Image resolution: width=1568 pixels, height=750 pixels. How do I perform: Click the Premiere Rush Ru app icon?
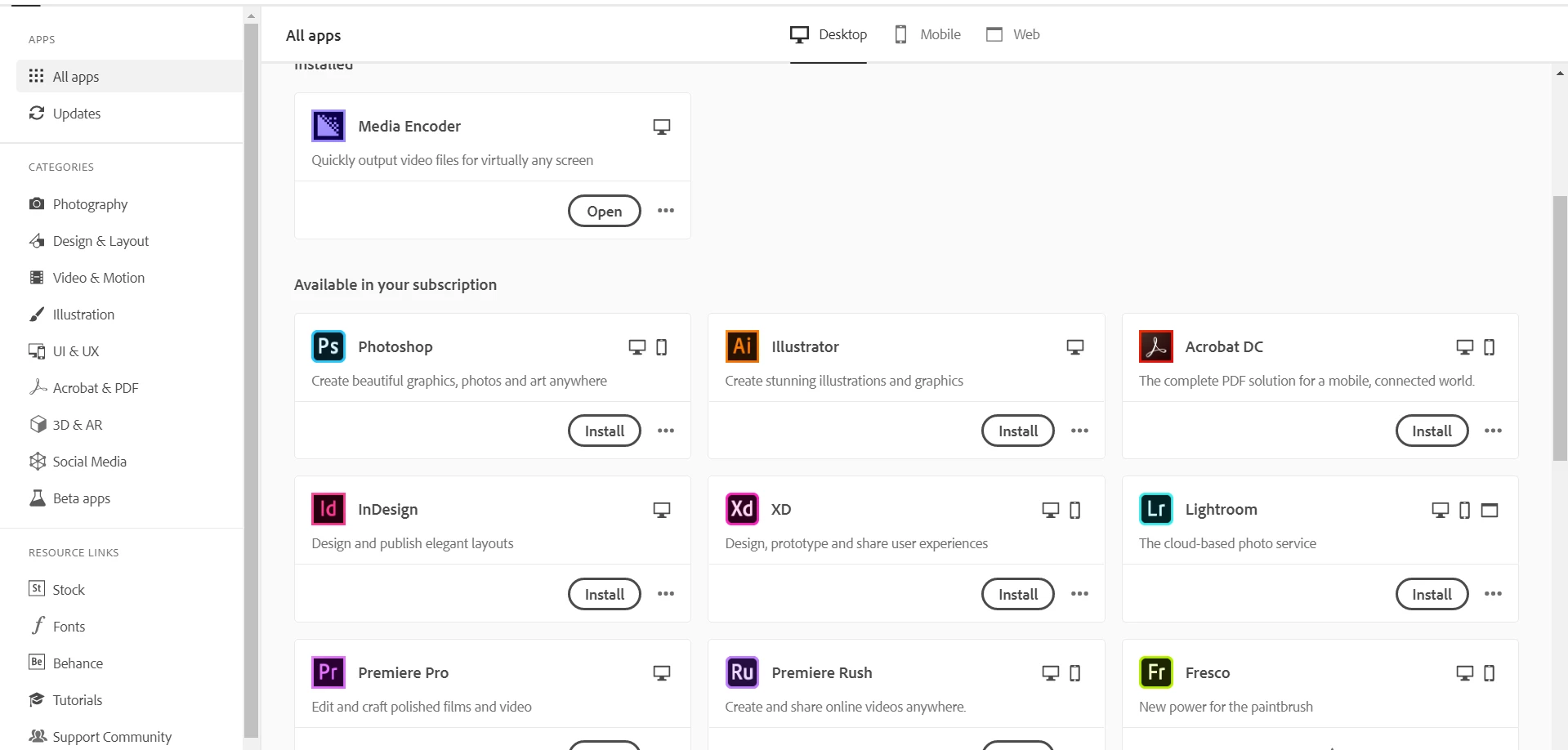[x=742, y=672]
